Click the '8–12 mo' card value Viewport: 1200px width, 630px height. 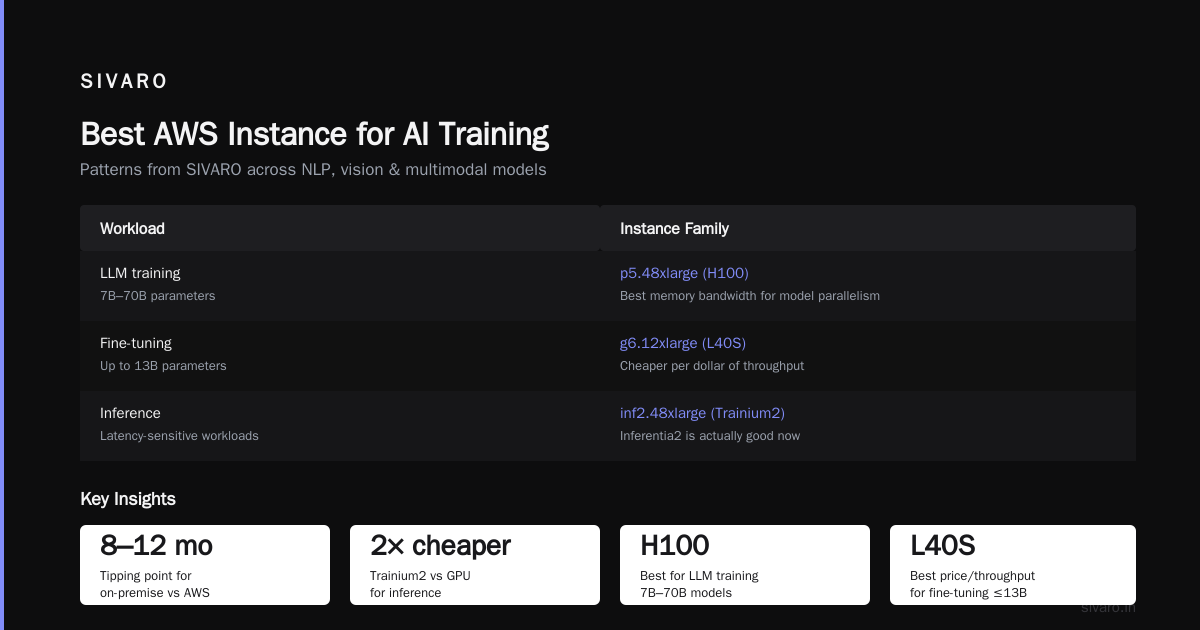tap(156, 545)
